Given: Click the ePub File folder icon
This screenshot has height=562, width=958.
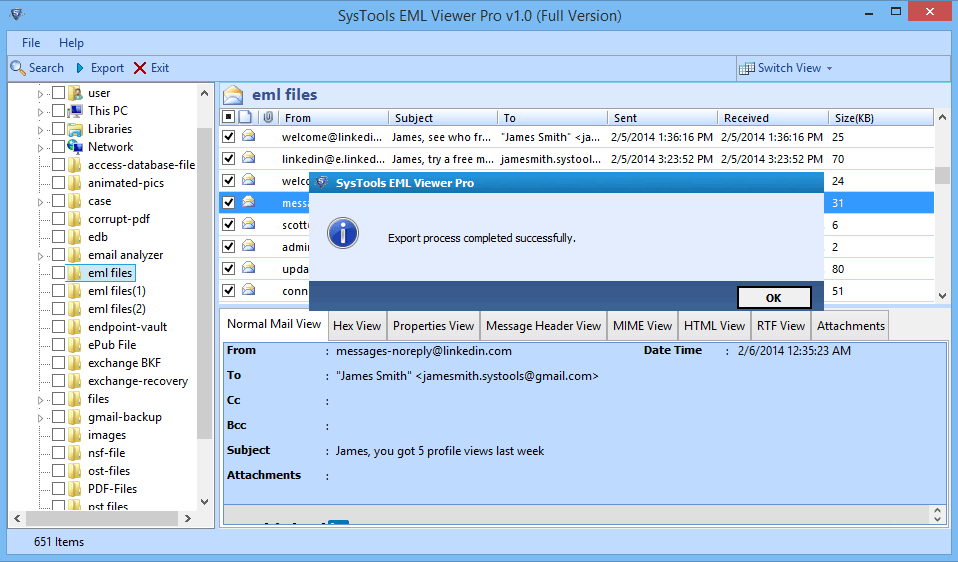Looking at the screenshot, I should (75, 345).
